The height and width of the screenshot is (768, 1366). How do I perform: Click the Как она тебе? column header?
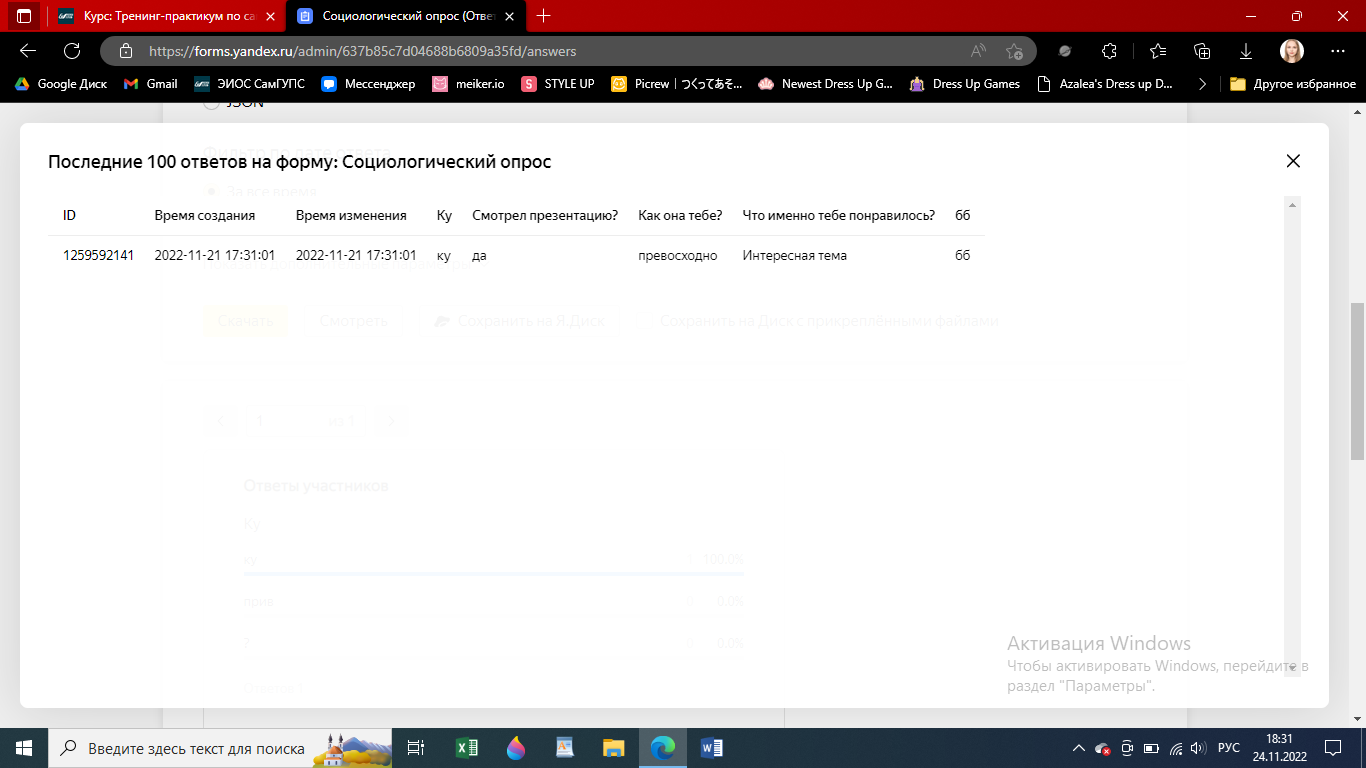(680, 215)
